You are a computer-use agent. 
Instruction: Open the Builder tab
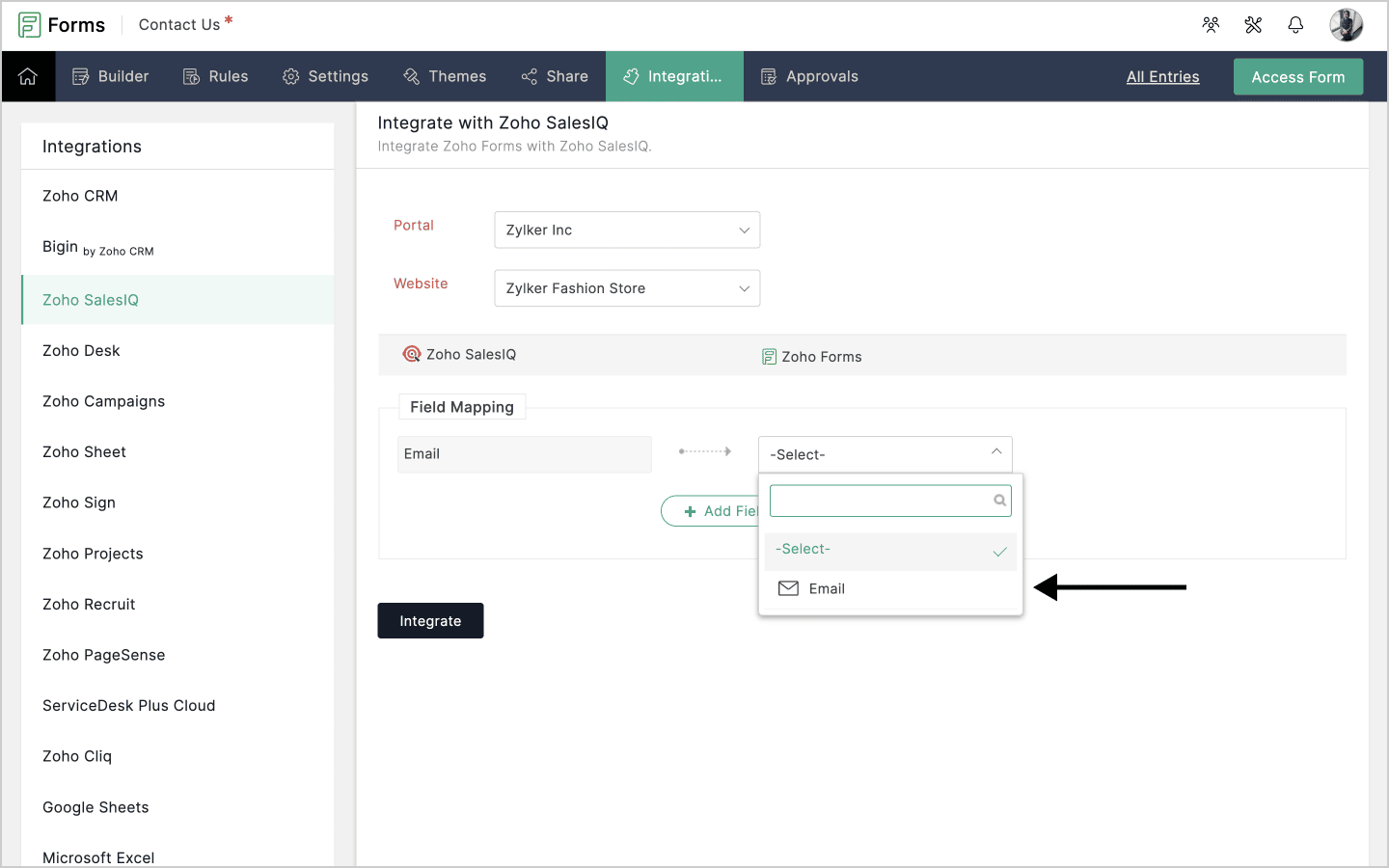tap(111, 76)
